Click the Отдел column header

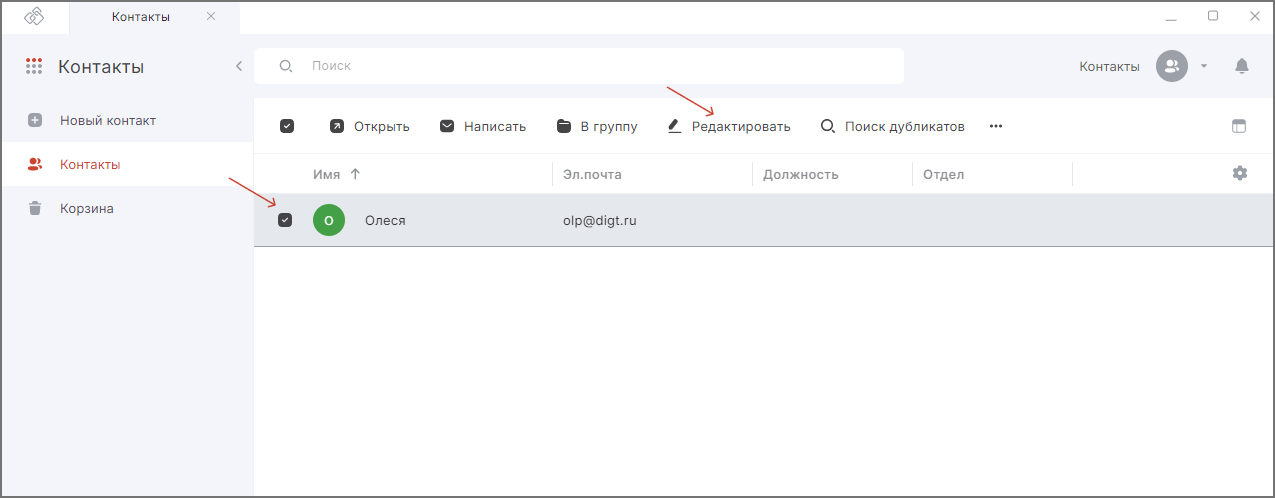click(x=943, y=174)
